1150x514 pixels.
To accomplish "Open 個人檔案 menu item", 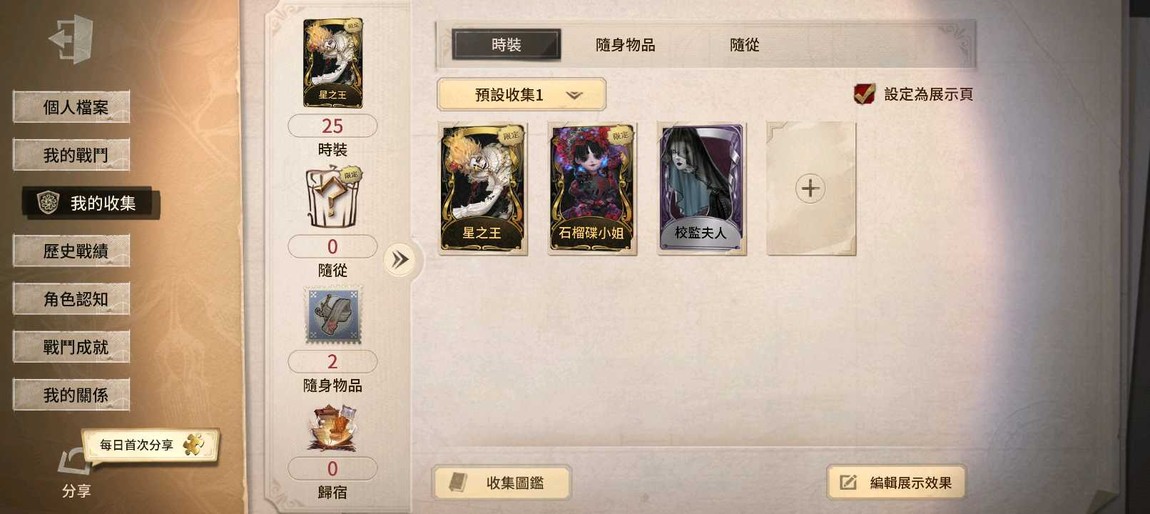I will (x=71, y=107).
